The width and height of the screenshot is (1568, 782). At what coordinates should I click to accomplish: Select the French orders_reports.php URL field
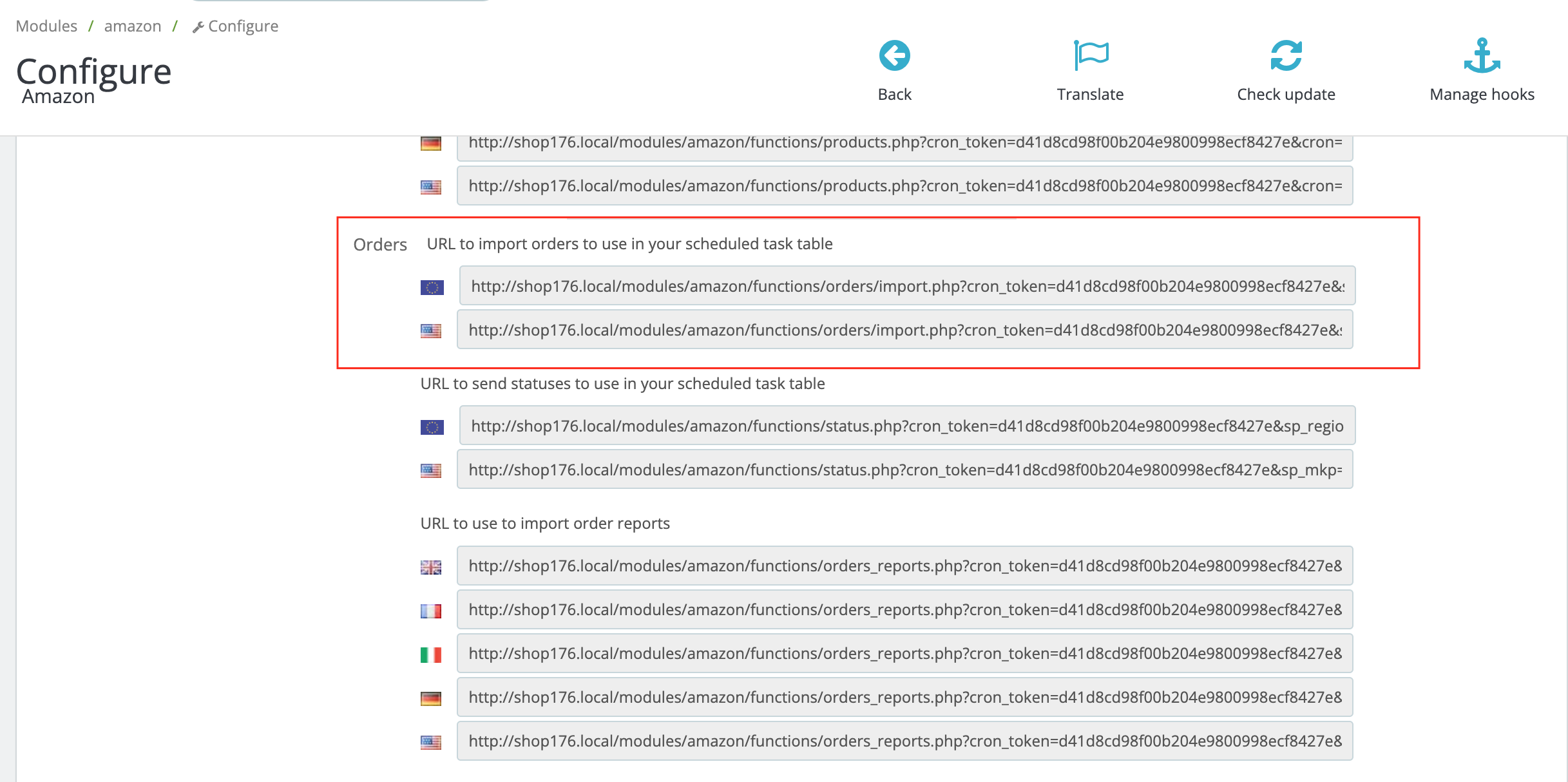(904, 609)
